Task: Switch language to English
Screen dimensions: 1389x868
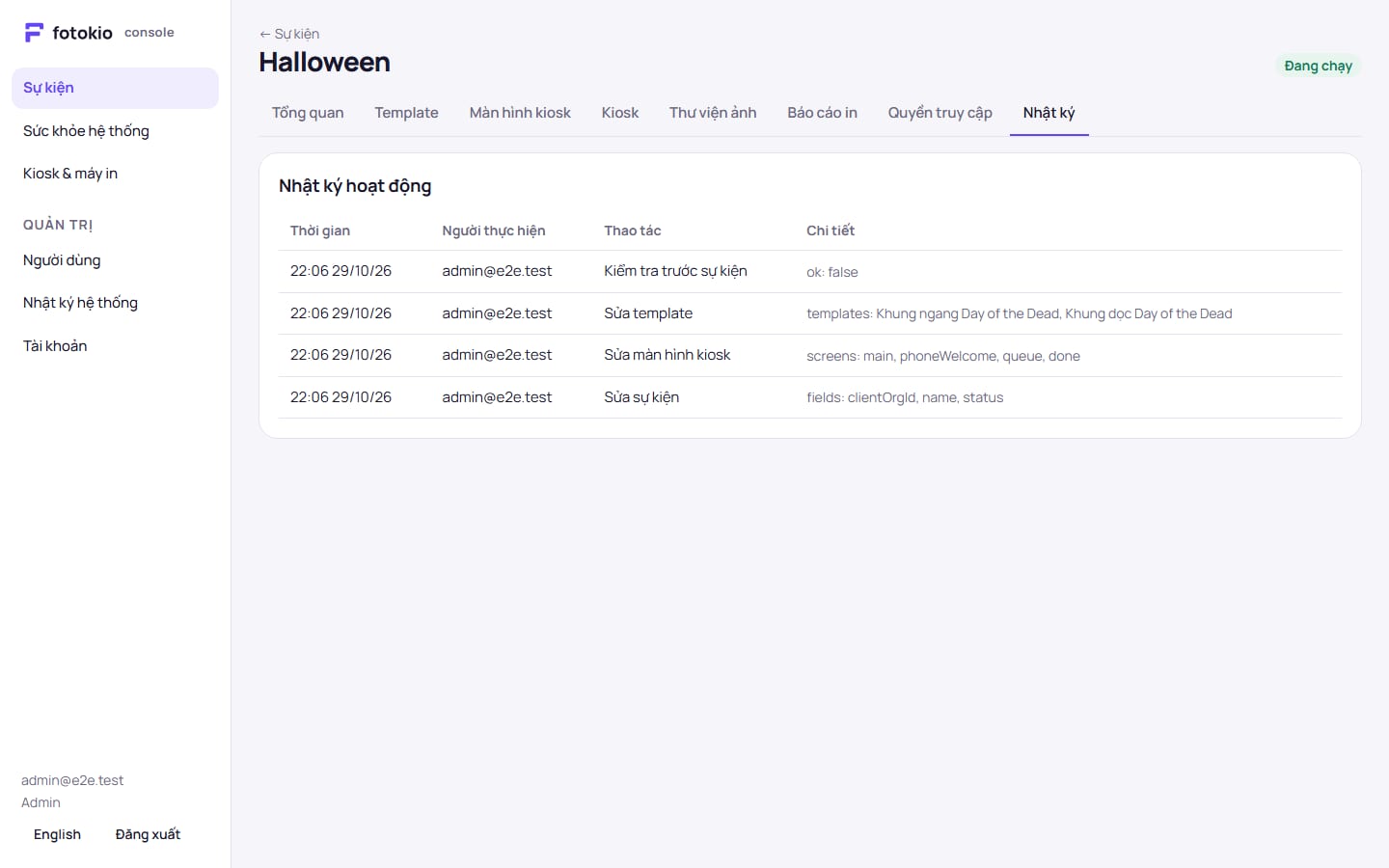Action: pyautogui.click(x=57, y=835)
